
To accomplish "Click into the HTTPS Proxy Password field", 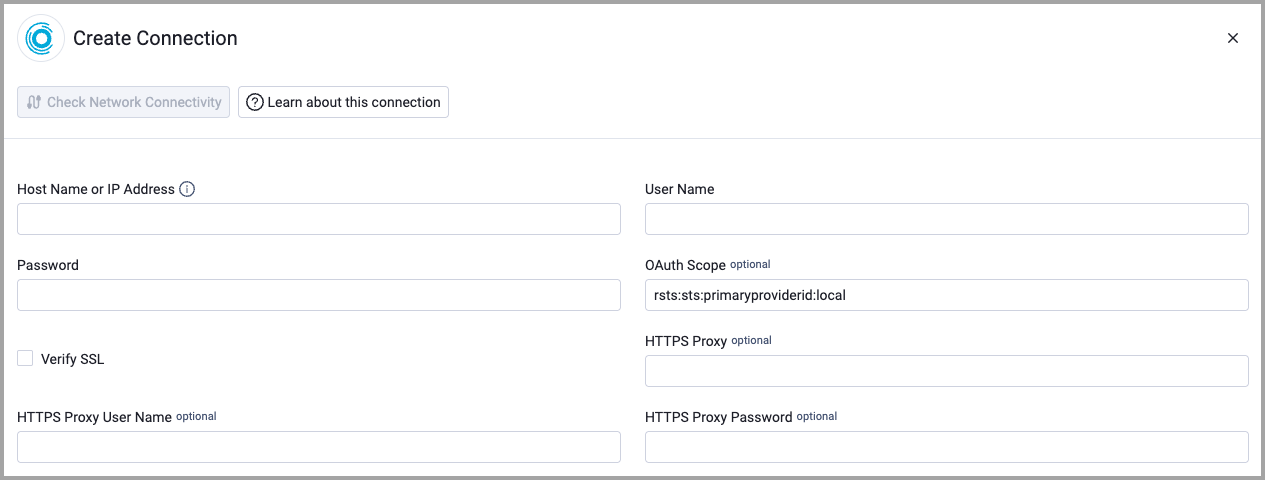I will (947, 447).
